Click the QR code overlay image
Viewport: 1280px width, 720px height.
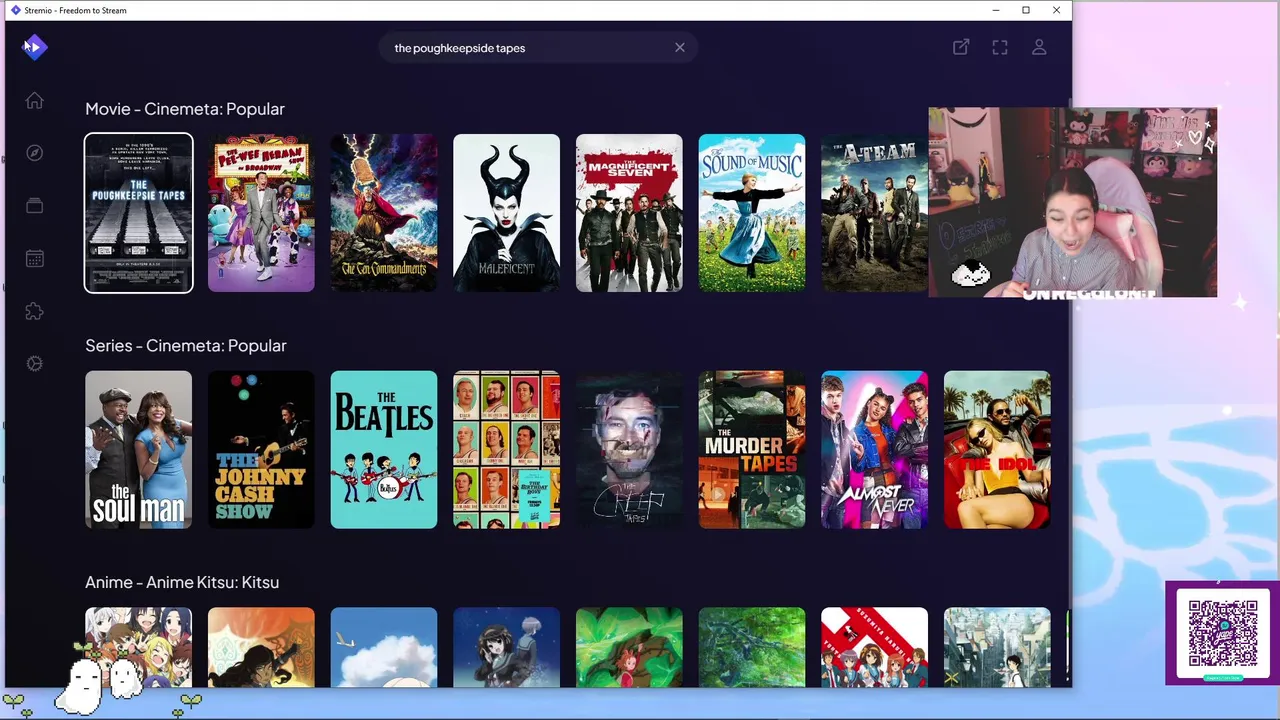1222,633
